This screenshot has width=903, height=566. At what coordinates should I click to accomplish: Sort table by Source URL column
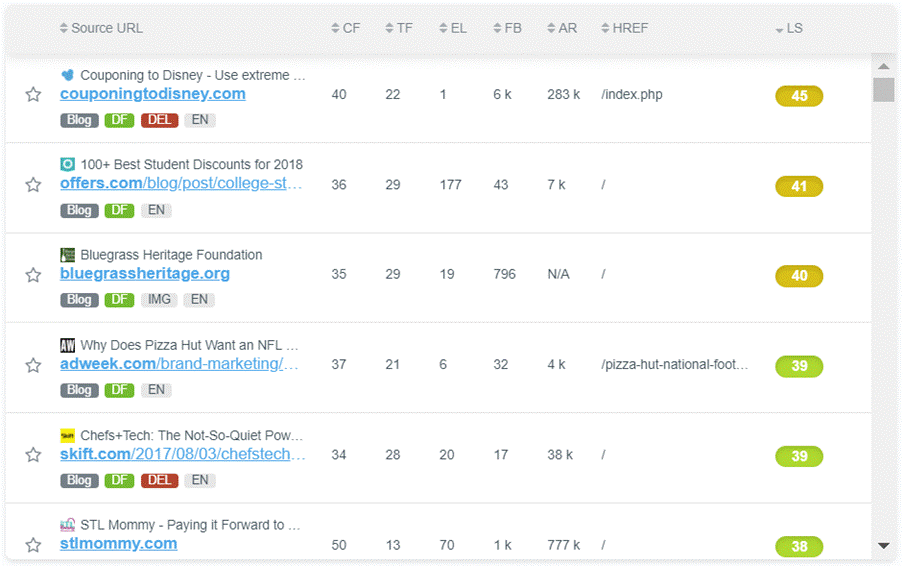101,28
